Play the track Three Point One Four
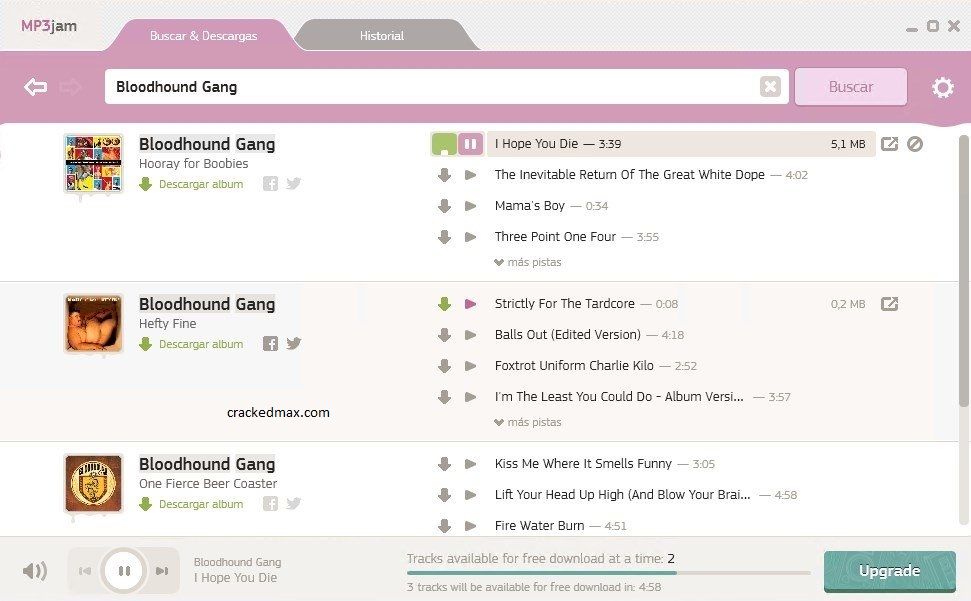The width and height of the screenshot is (971, 601). [471, 237]
